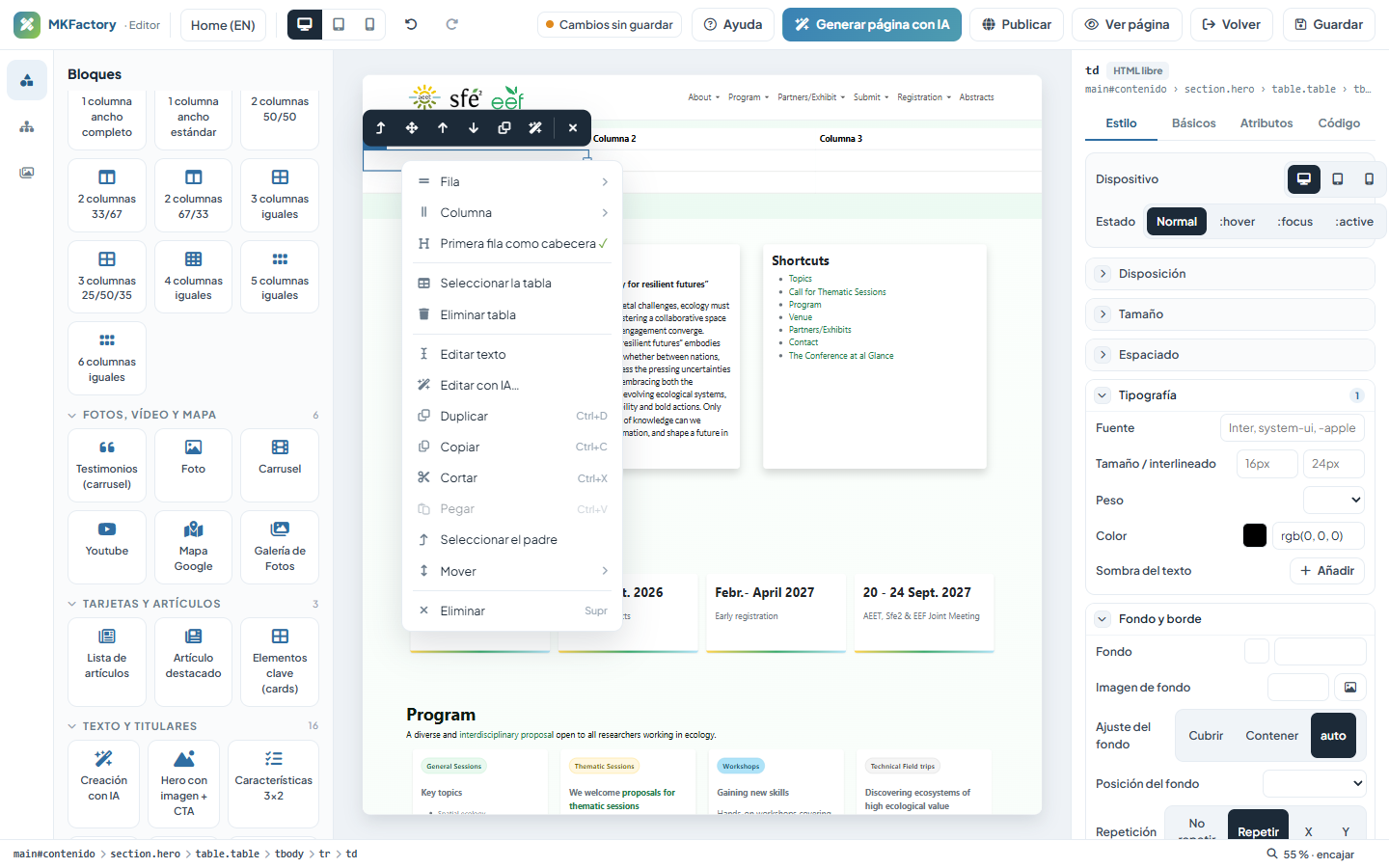Image resolution: width=1389 pixels, height=868 pixels.
Task: Insert the Mapa Google block
Action: (193, 547)
